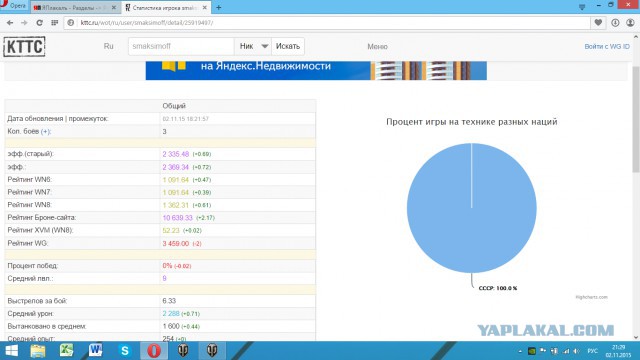Click the blue СССР pie chart slice
This screenshot has width=640, height=360.
(x=471, y=208)
